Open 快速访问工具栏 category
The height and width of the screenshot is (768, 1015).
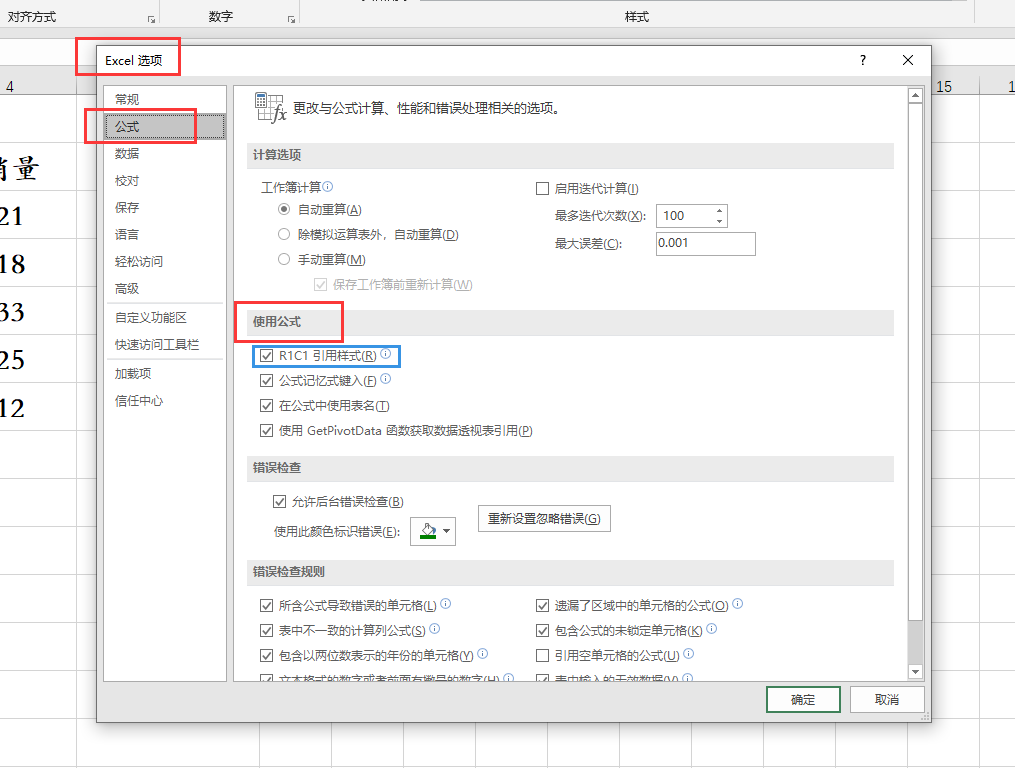tap(164, 344)
